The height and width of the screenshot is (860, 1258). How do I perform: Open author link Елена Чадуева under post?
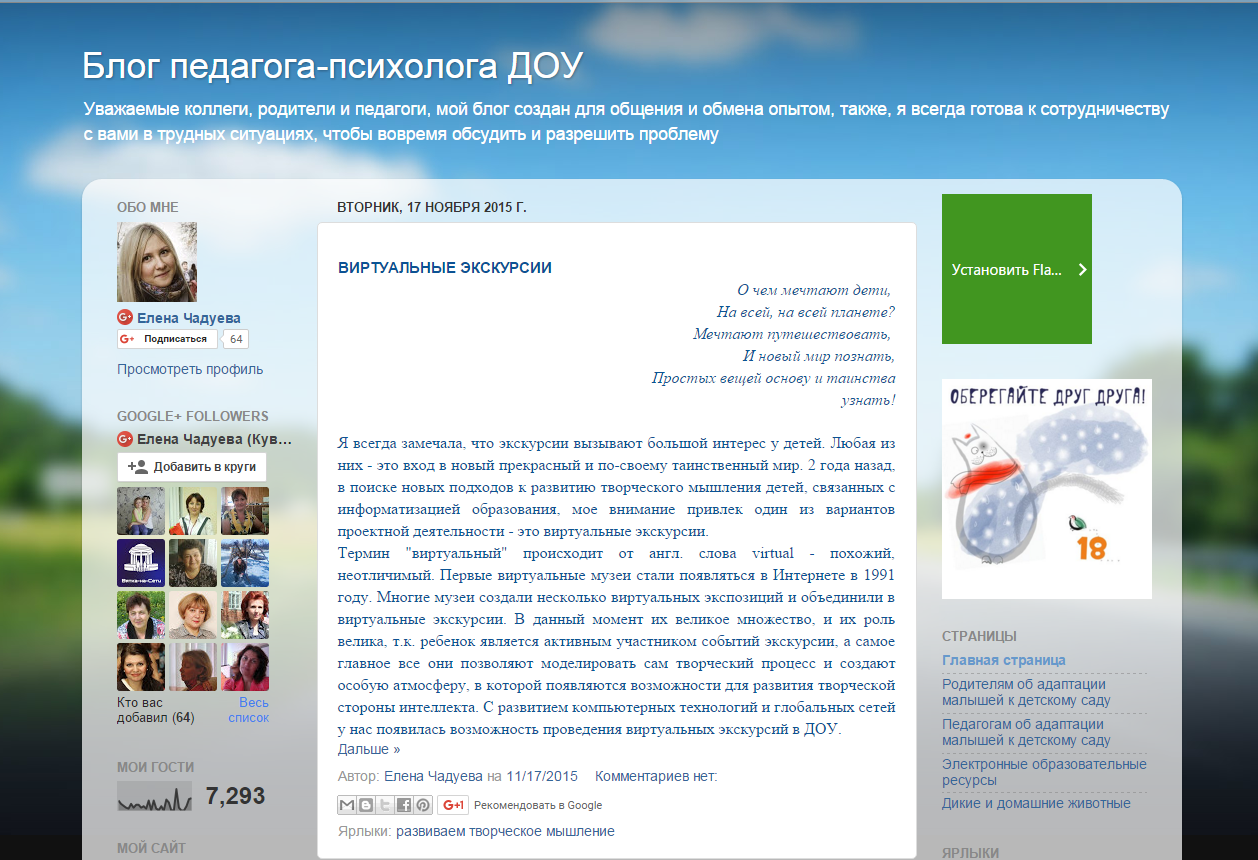[x=433, y=776]
